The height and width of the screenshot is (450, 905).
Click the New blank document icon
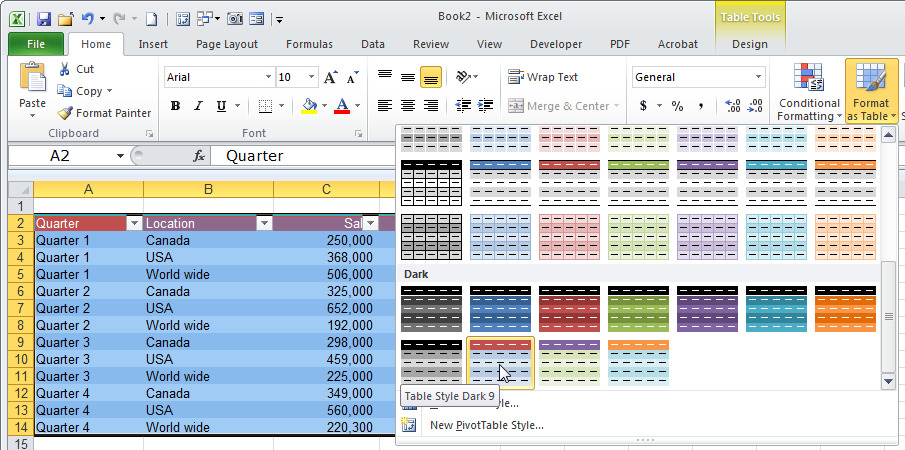pyautogui.click(x=151, y=19)
